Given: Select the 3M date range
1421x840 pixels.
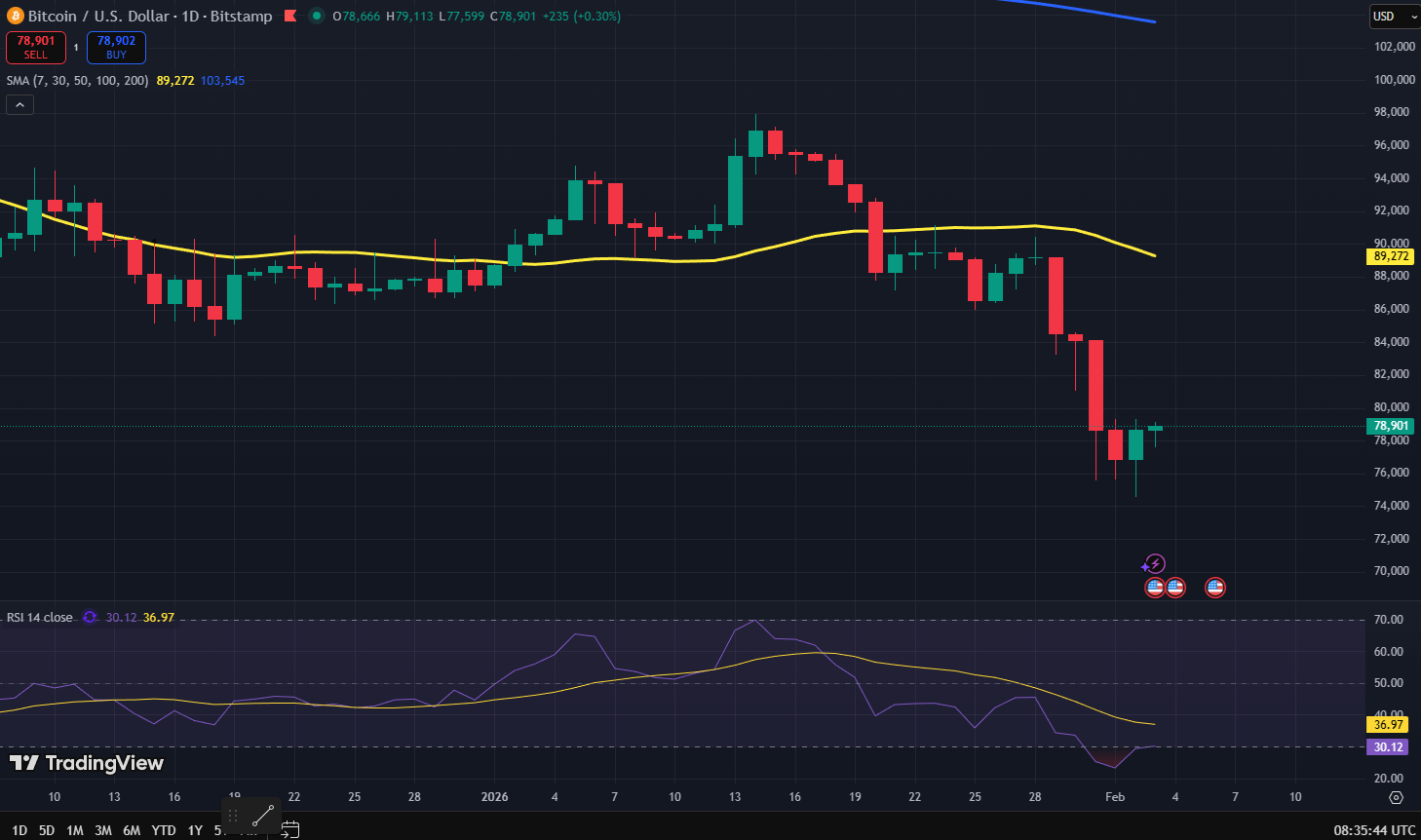Looking at the screenshot, I should tap(102, 830).
